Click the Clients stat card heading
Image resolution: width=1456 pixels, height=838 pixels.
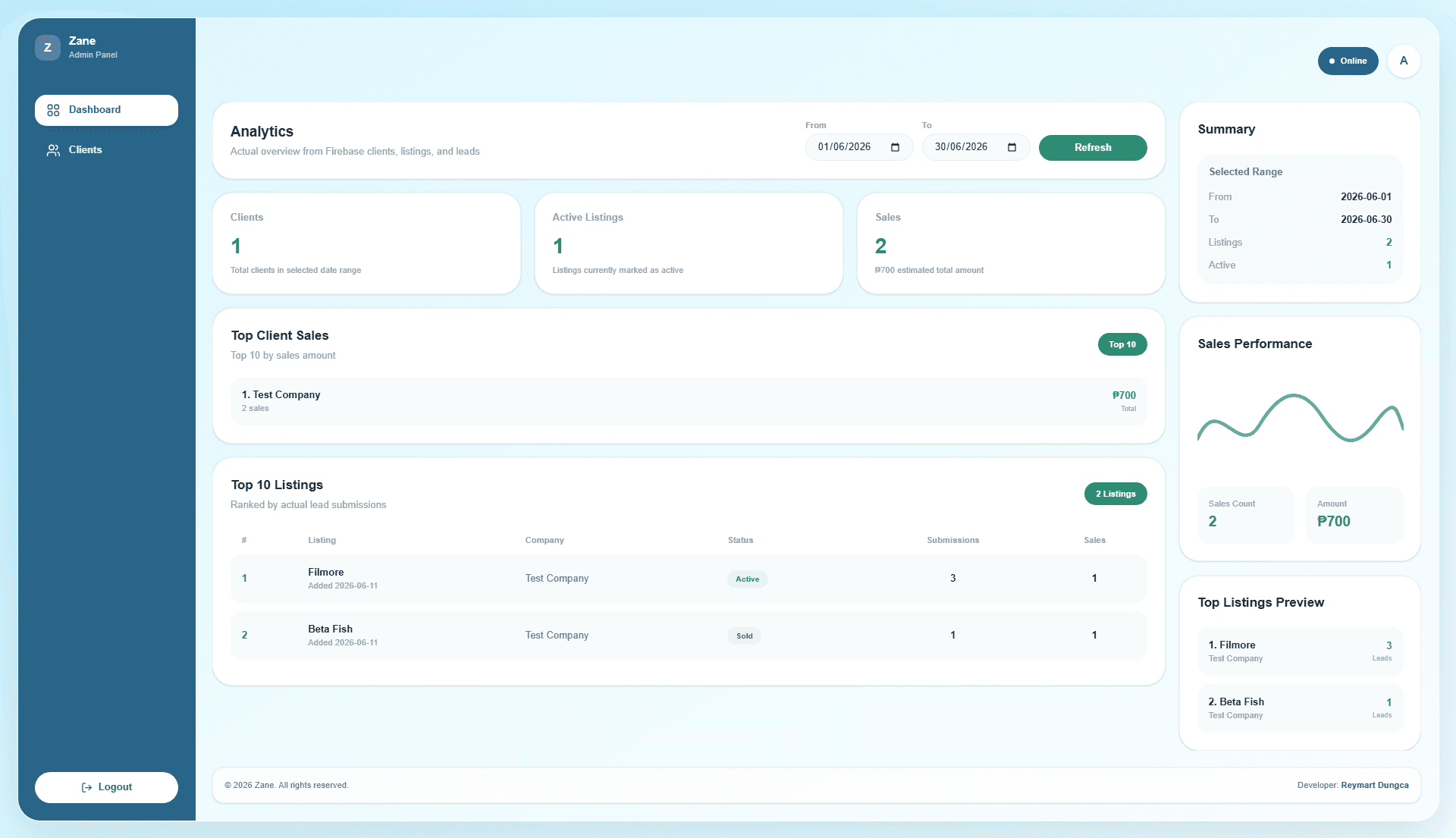(246, 218)
